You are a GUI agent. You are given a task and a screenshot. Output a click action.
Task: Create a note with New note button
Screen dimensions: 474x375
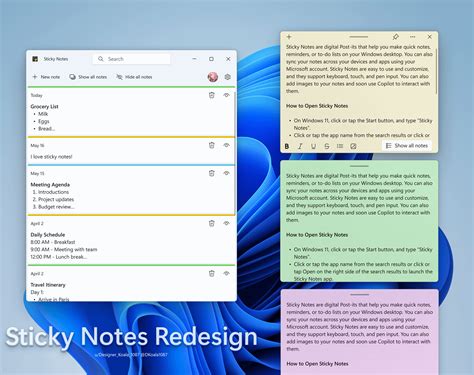coord(46,77)
